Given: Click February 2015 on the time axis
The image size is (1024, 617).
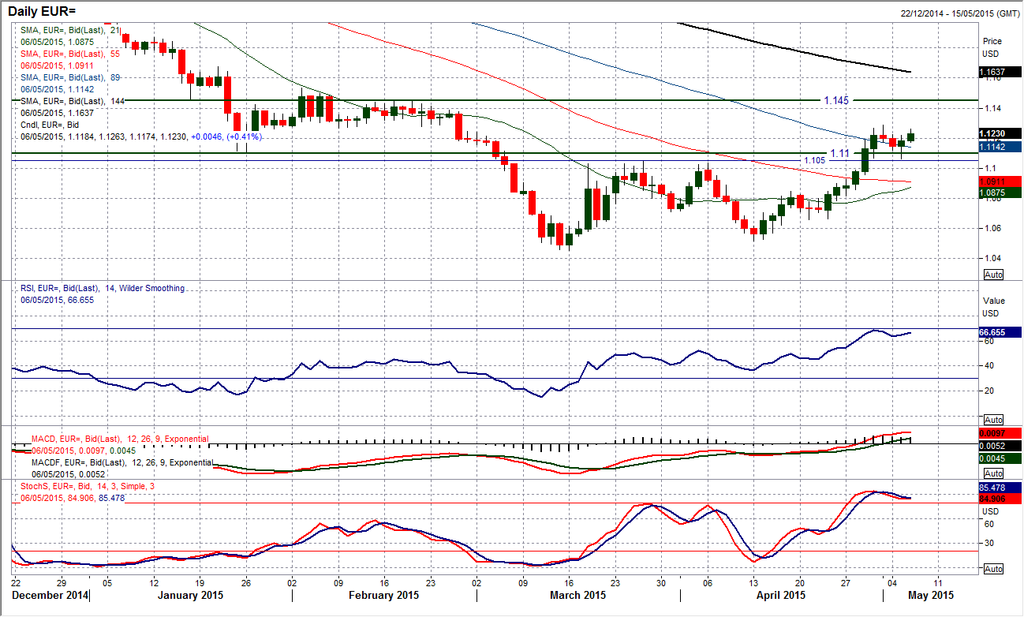Looking at the screenshot, I should point(383,595).
